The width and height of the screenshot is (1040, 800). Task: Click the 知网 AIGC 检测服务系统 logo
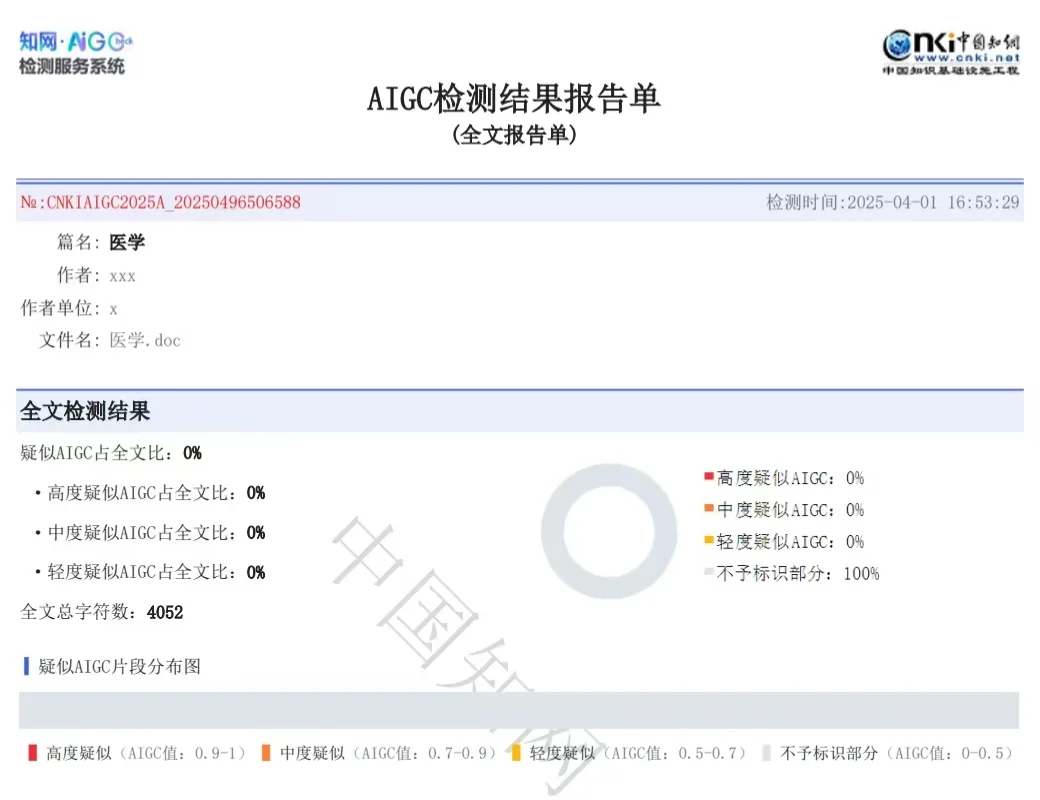(75, 52)
